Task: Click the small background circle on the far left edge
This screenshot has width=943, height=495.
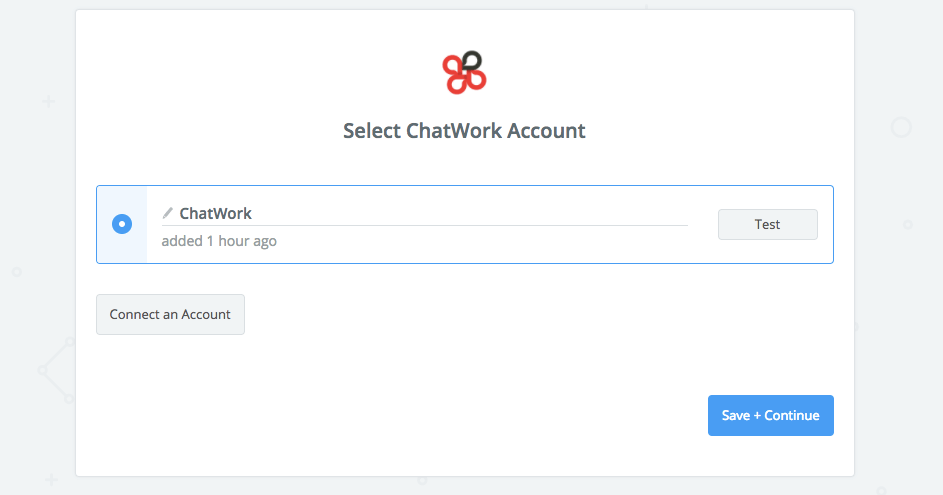Action: click(17, 271)
